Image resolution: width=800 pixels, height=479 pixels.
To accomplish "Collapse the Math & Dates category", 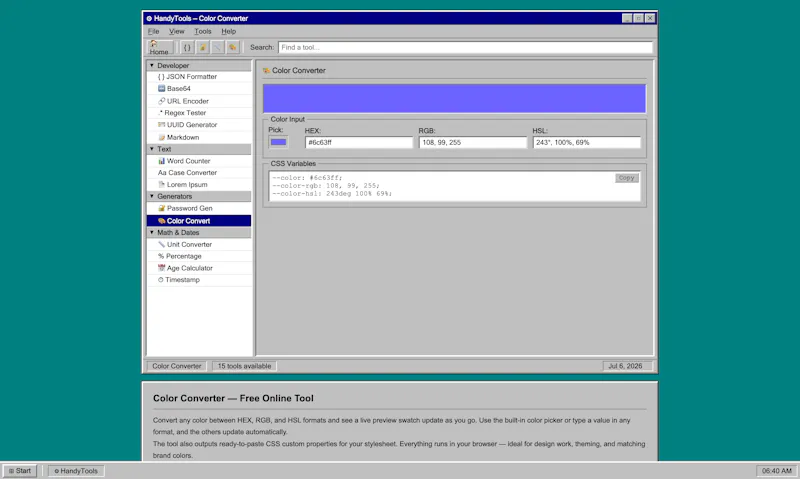I will click(199, 233).
